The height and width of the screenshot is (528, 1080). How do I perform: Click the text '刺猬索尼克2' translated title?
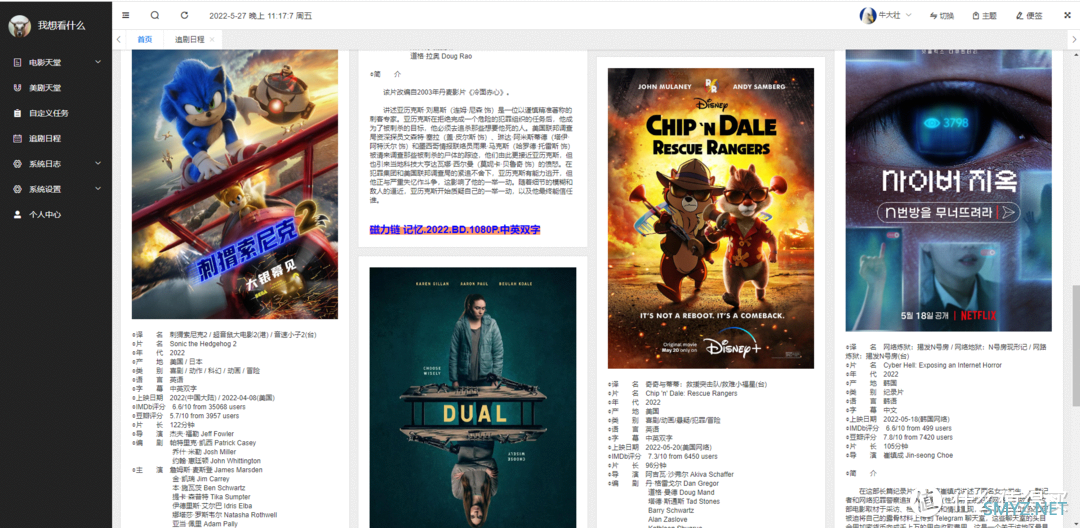coord(187,334)
